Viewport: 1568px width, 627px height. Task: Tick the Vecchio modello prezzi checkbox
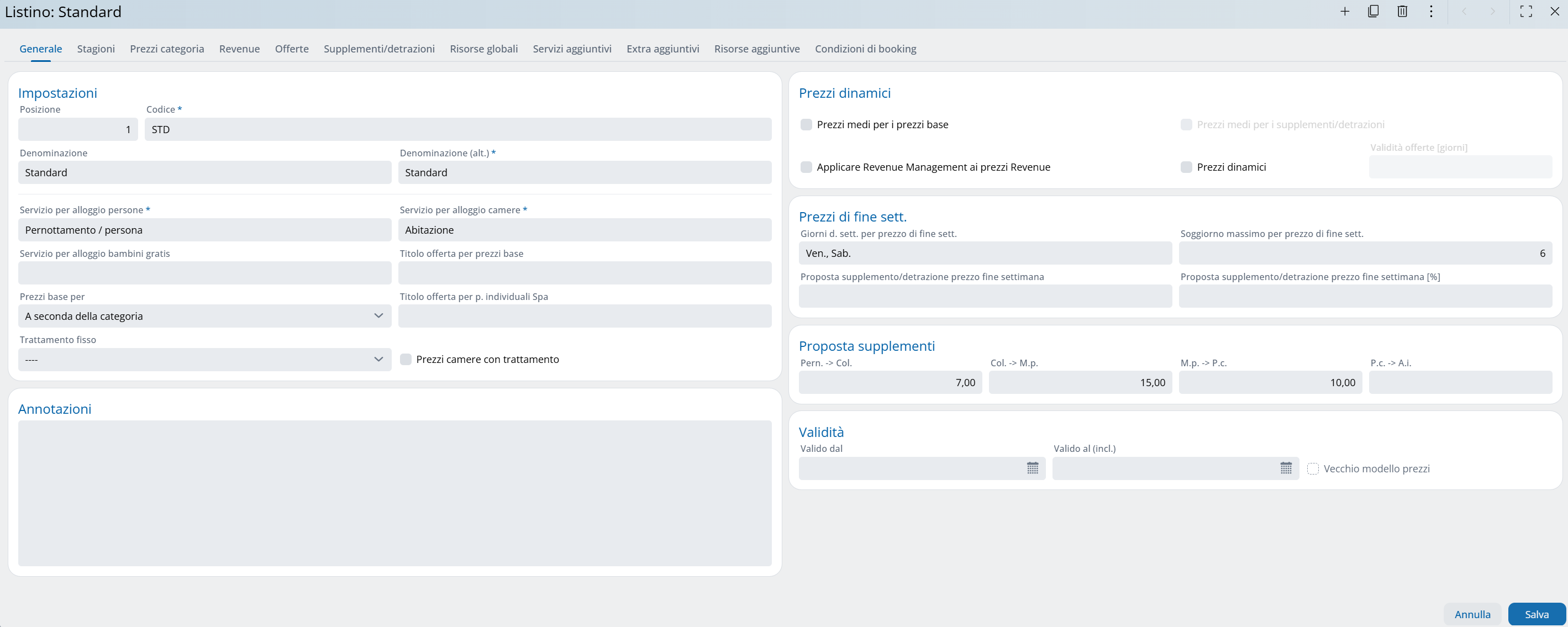tap(1313, 468)
